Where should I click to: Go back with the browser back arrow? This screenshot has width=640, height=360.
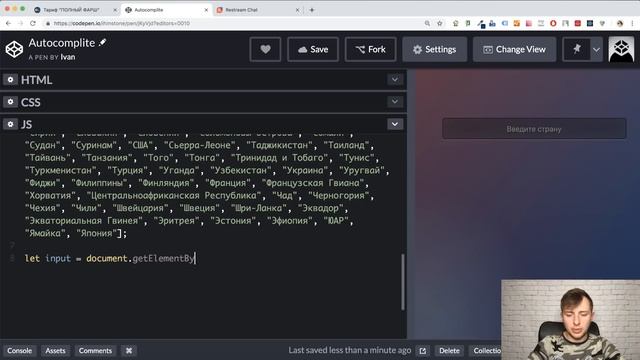9,23
